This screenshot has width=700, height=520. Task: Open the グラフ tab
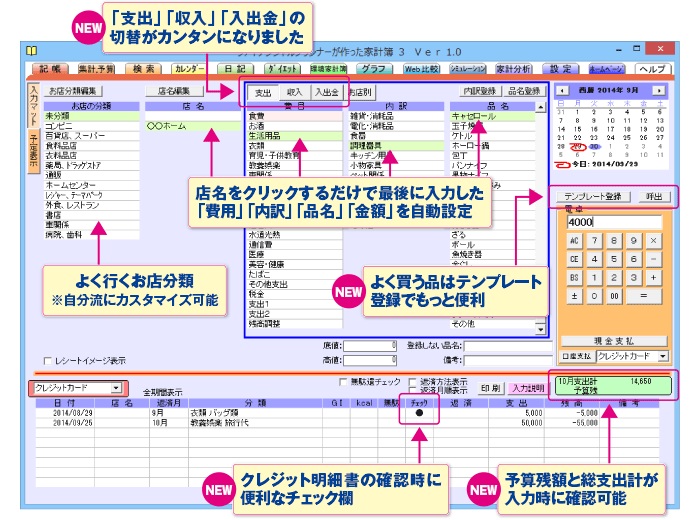[x=373, y=69]
